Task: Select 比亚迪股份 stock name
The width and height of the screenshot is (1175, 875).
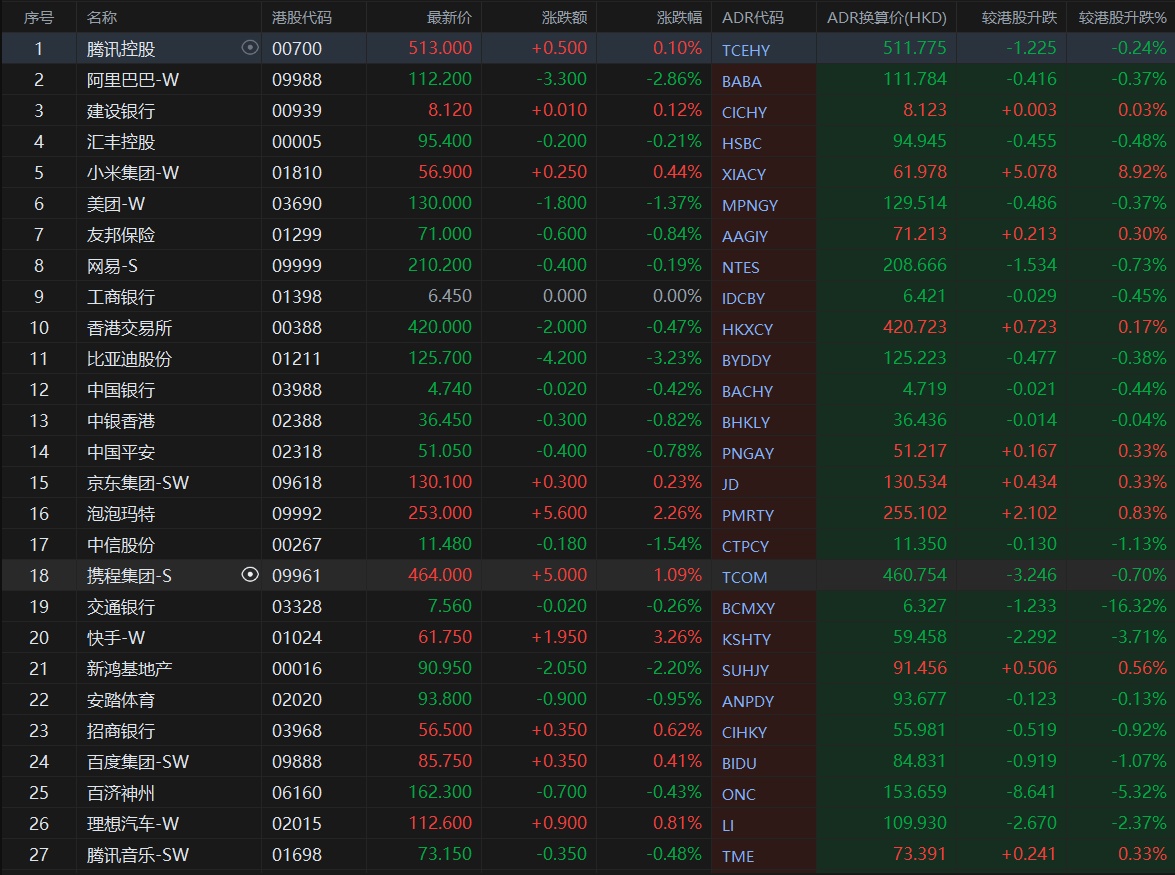Action: [129, 359]
